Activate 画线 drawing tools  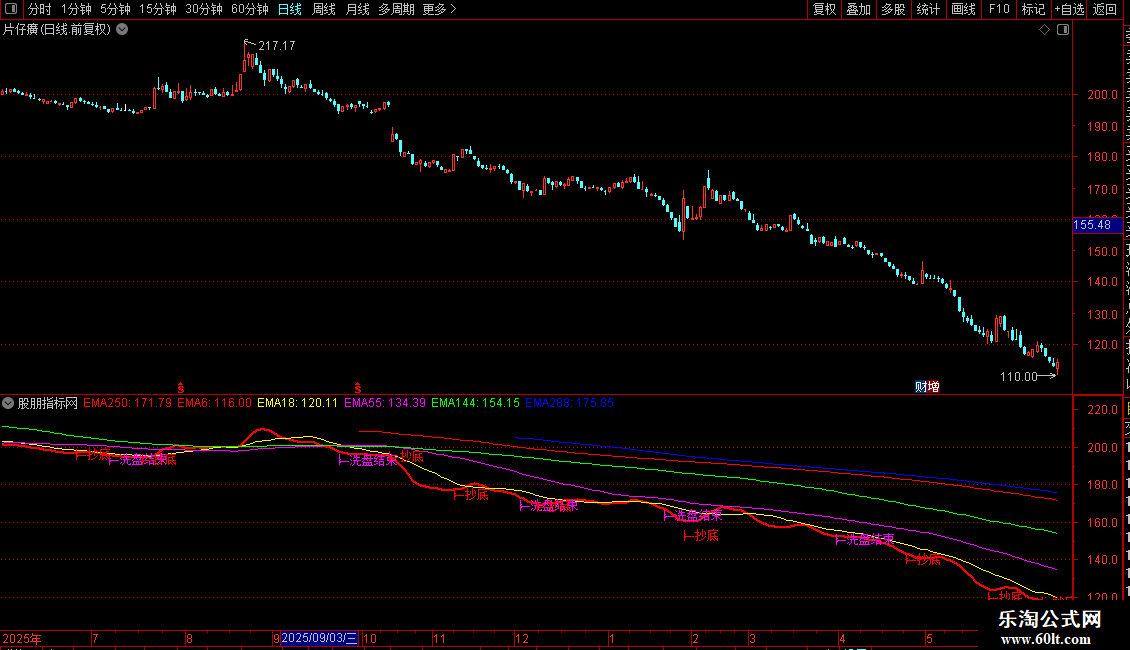[963, 9]
